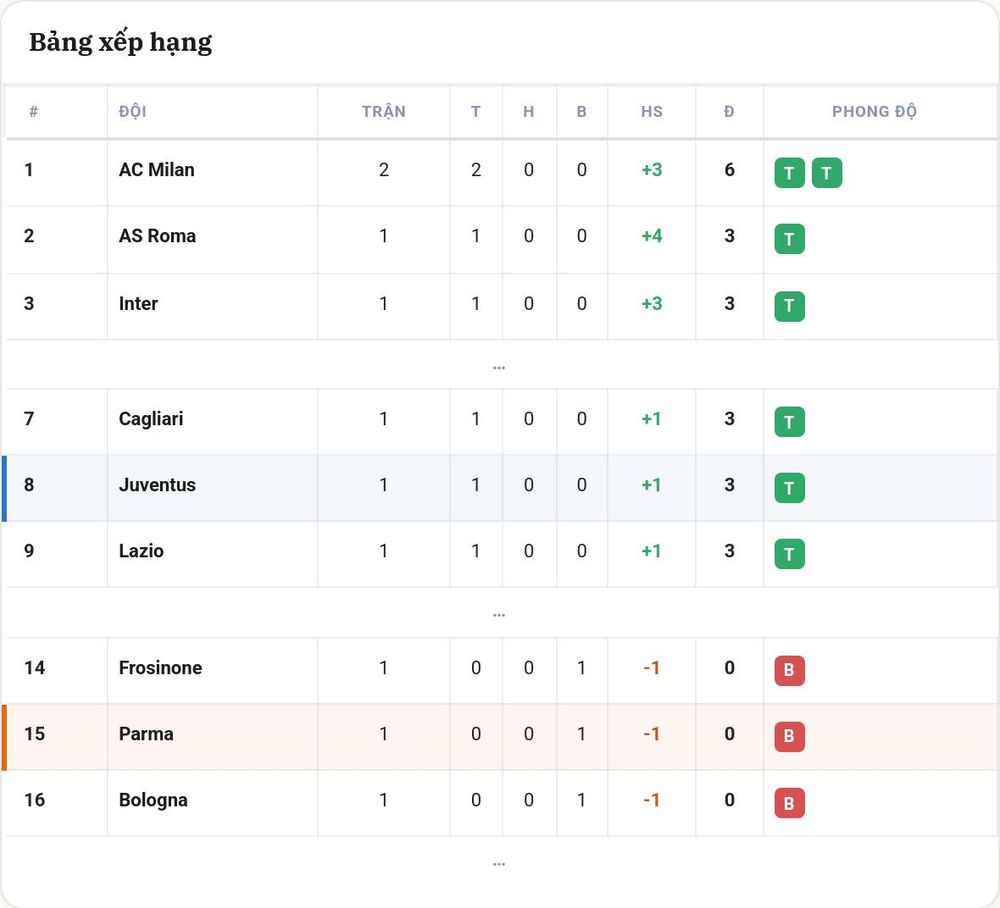Open the Juventus team link
This screenshot has width=1000, height=908.
click(158, 485)
